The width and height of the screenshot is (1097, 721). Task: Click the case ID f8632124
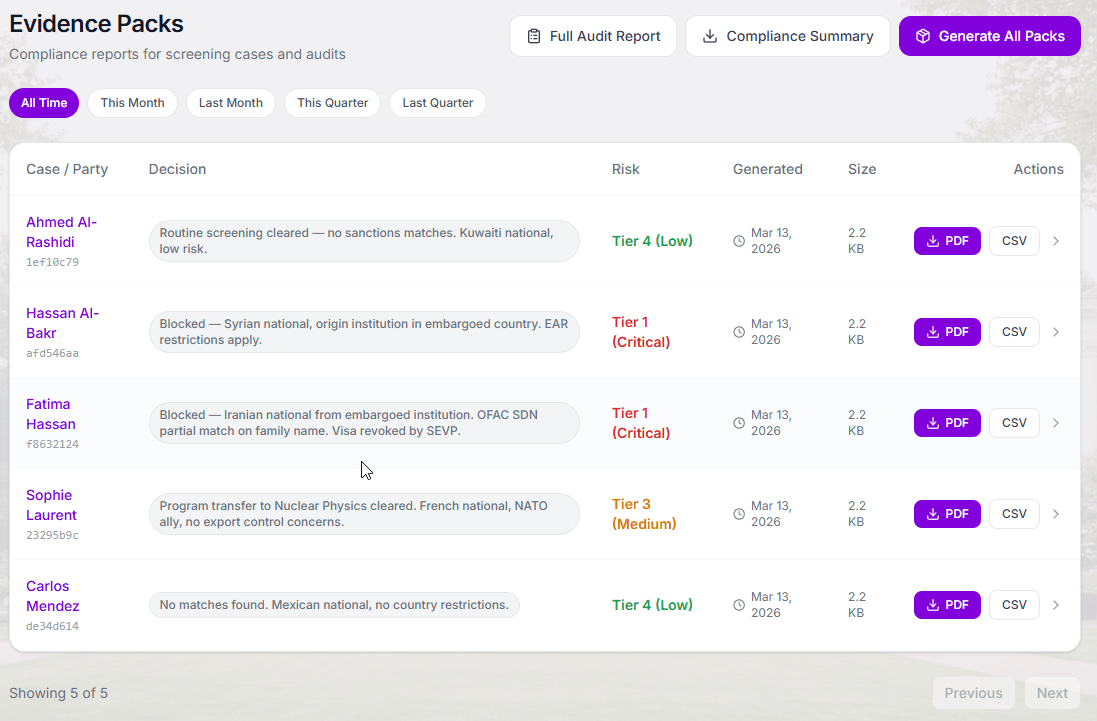click(x=52, y=444)
